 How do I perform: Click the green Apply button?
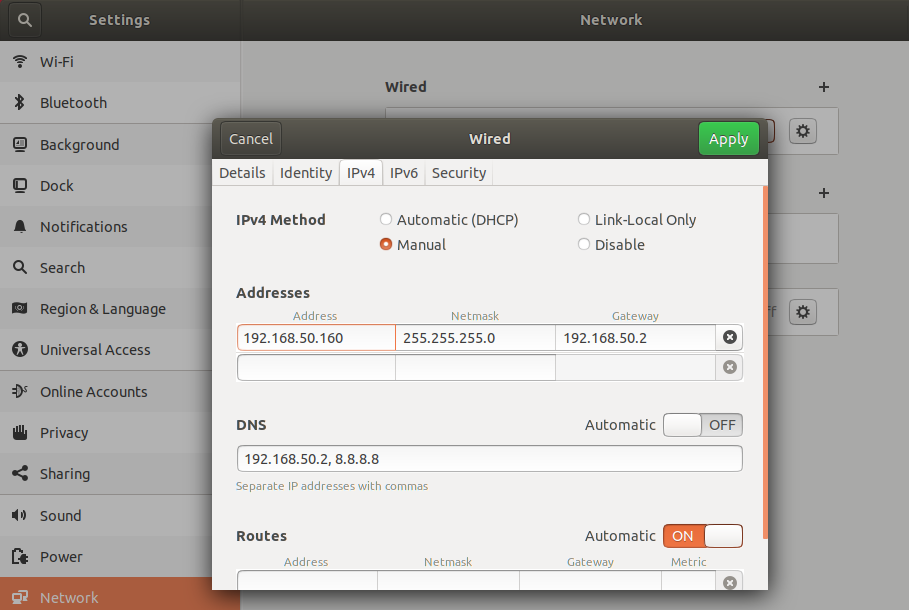pyautogui.click(x=729, y=139)
